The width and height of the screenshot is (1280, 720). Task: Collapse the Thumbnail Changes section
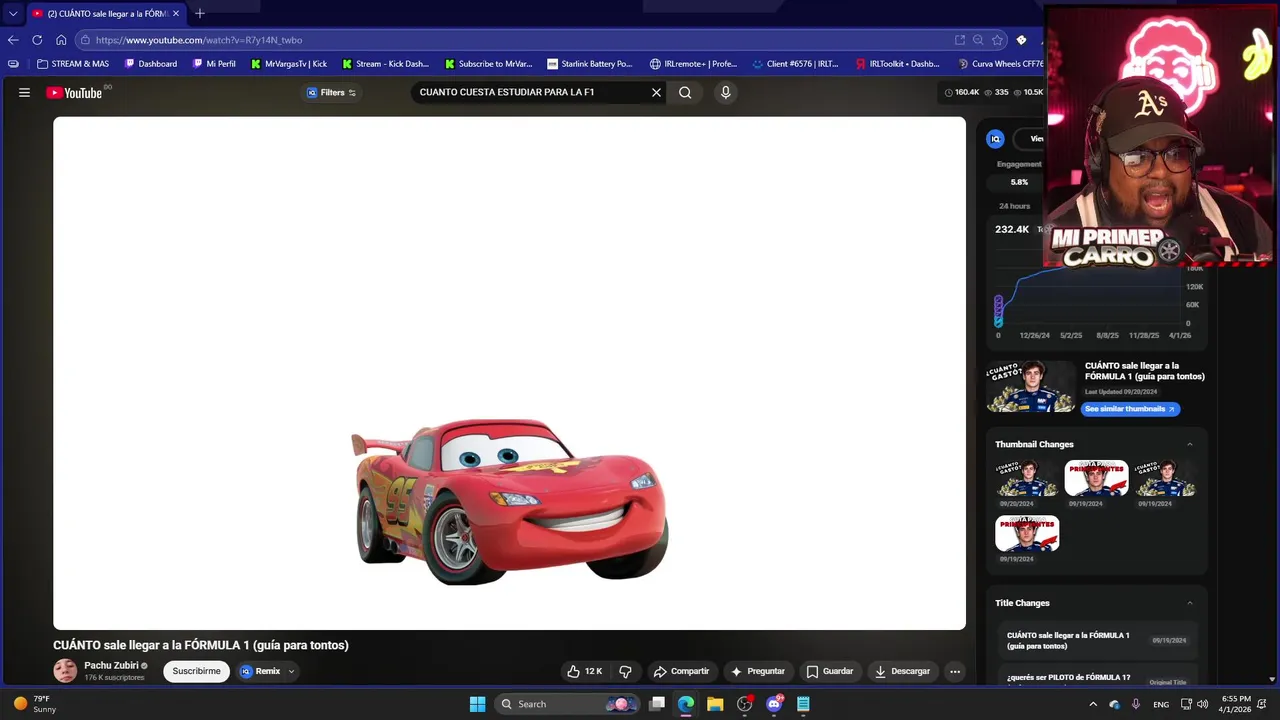(1189, 444)
